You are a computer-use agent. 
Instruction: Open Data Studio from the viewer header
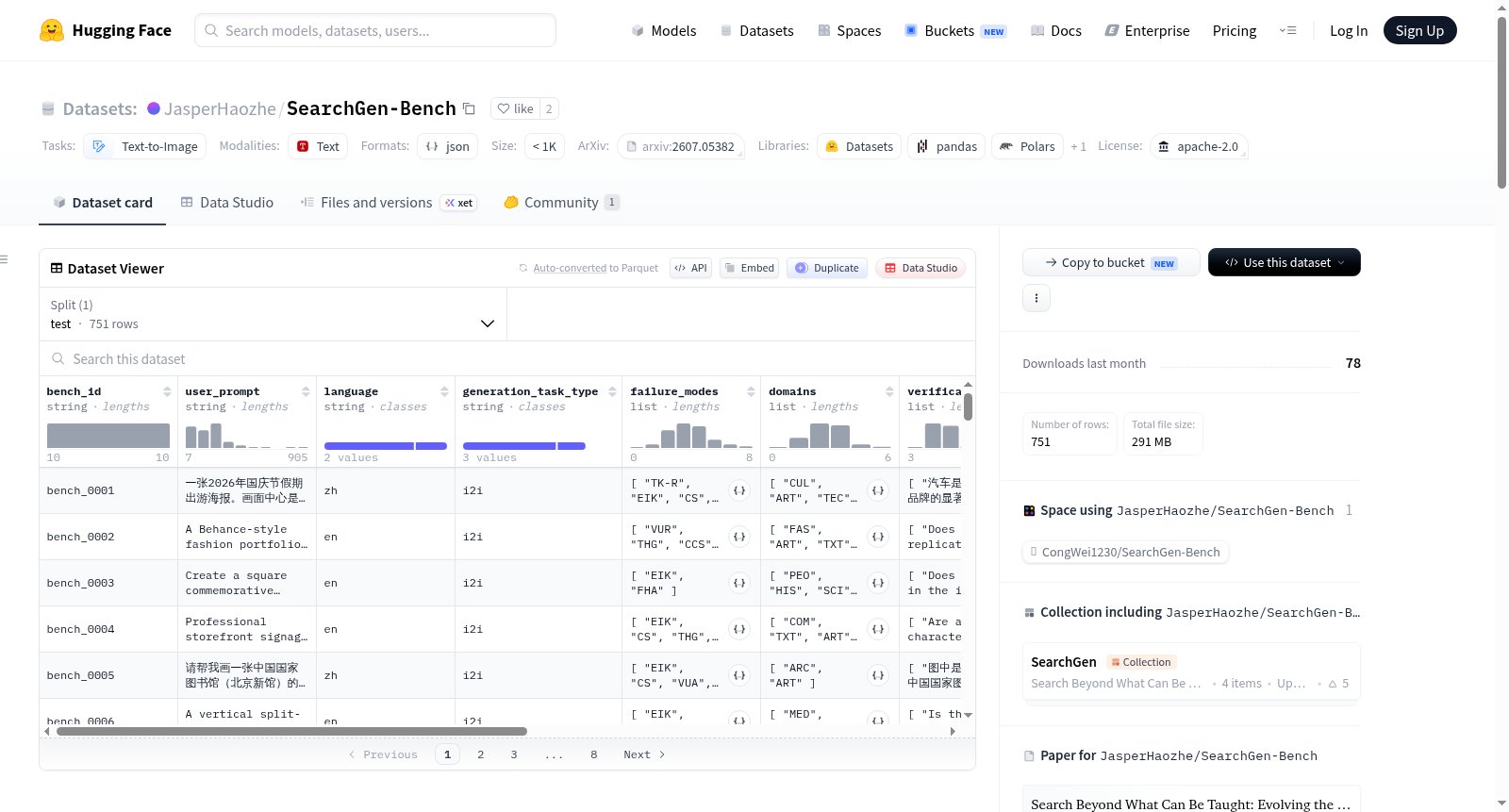tap(920, 268)
